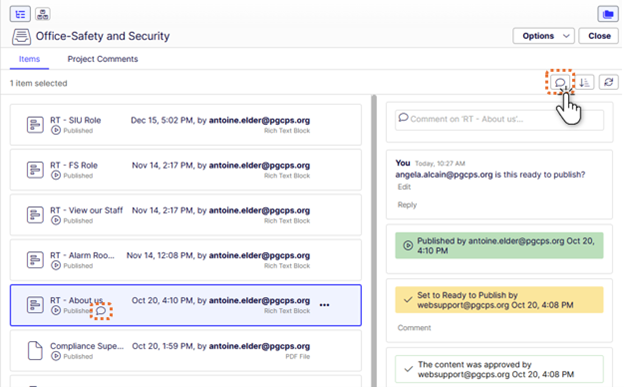
Task: Open the folder icon at top right
Action: coord(608,14)
